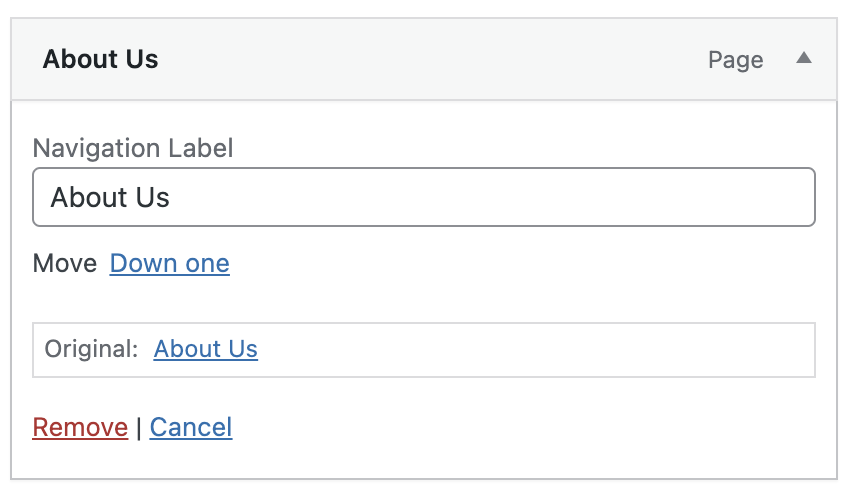Click the separator between Remove and Cancel
Viewport: 856px width, 492px height.
tap(139, 428)
